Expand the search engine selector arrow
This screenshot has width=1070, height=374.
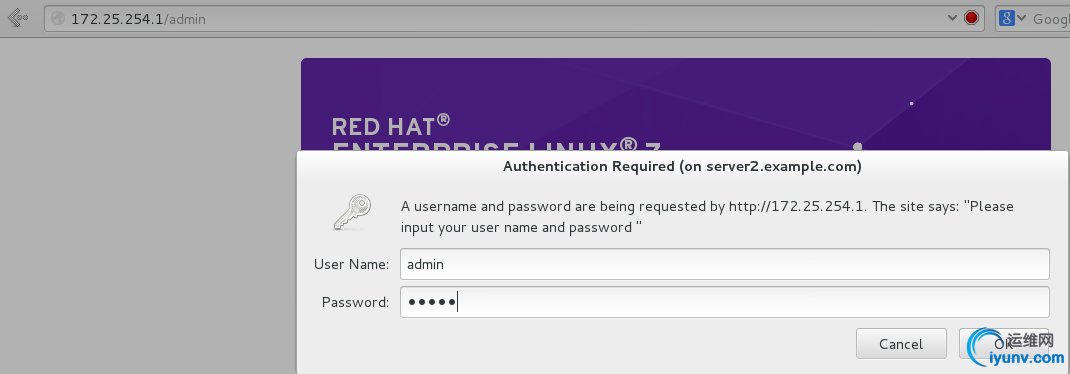tap(1022, 18)
